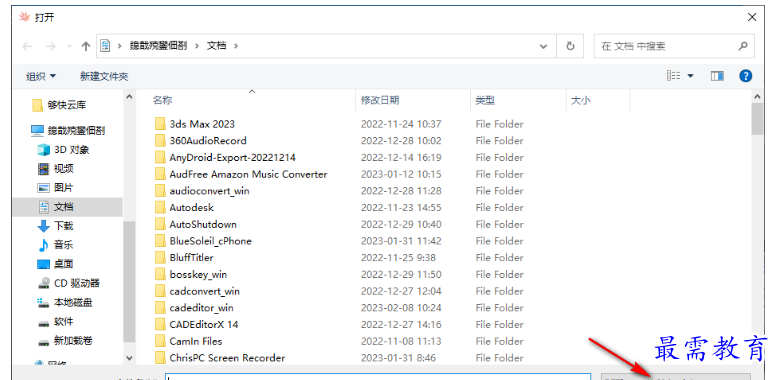Select the CADEditorX 14 folder
The image size is (776, 380).
pos(203,325)
